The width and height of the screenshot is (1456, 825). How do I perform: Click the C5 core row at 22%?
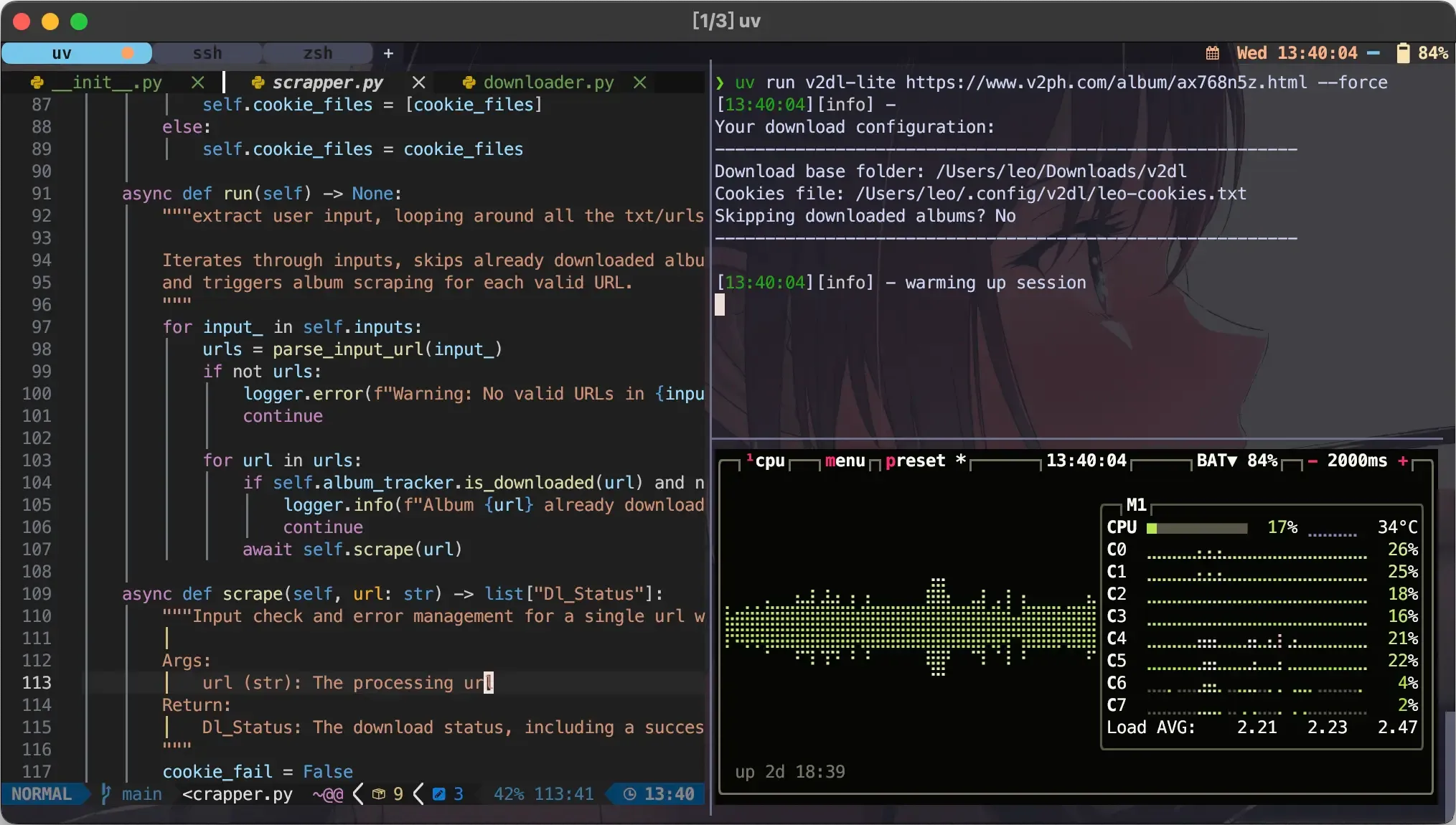(x=1262, y=661)
